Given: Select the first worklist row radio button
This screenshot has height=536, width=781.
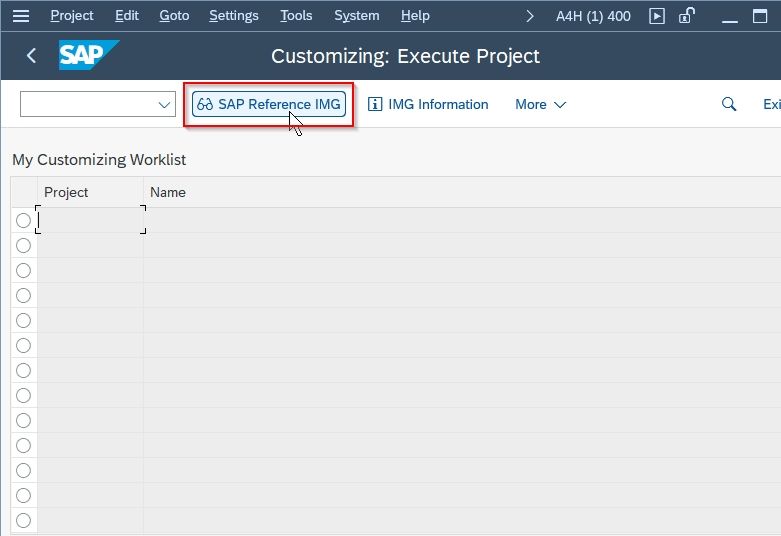Looking at the screenshot, I should [x=23, y=220].
